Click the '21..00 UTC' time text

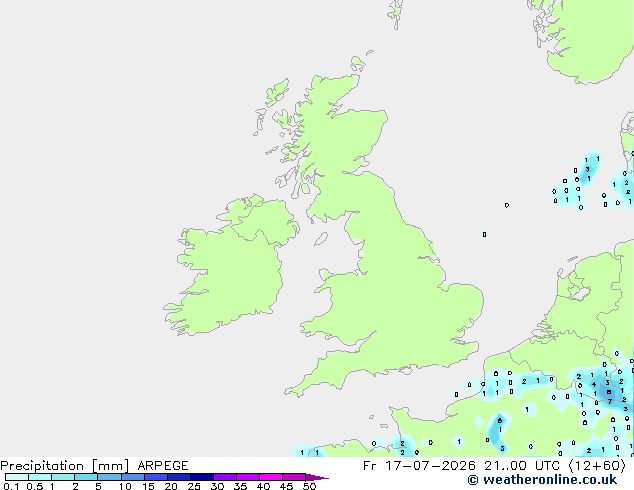522,466
